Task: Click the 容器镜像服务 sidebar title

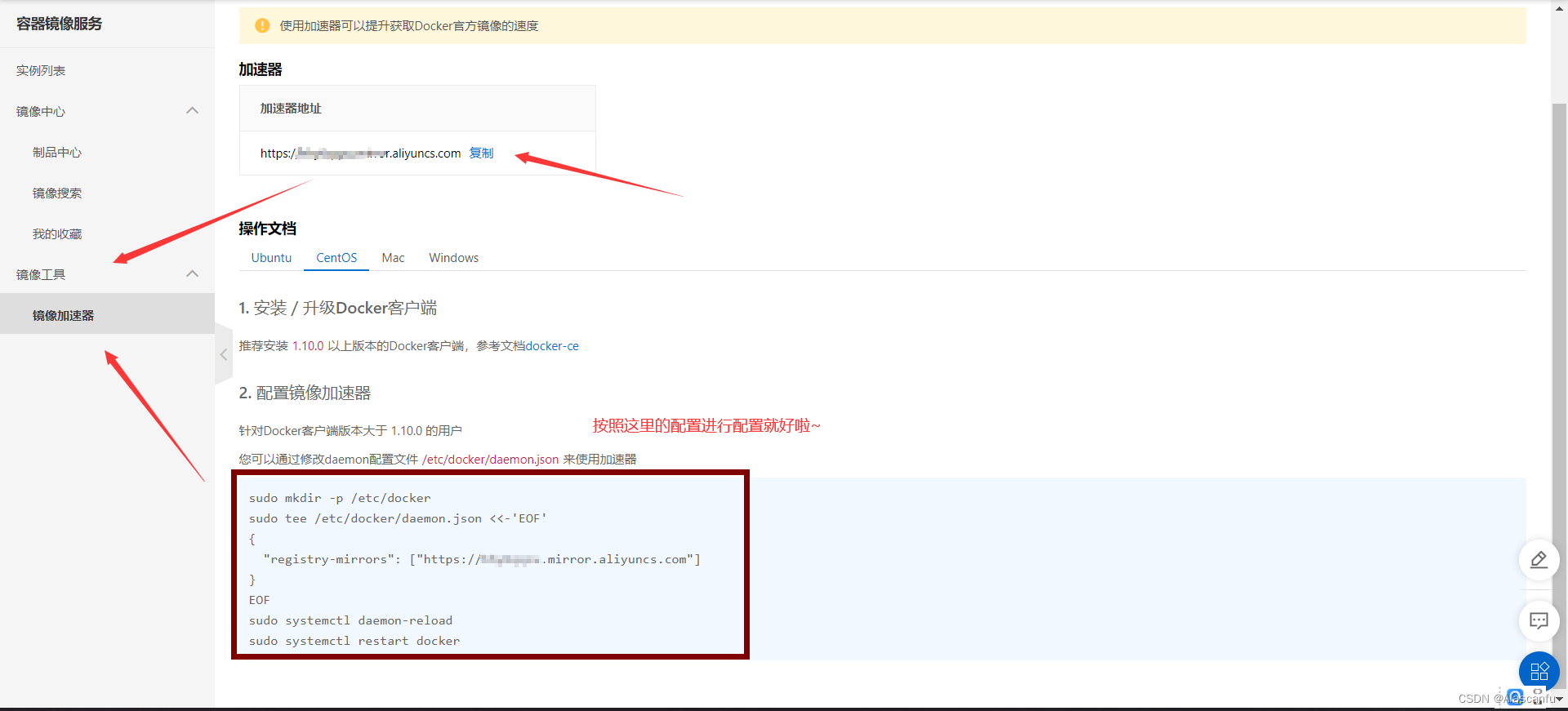Action: coord(60,24)
